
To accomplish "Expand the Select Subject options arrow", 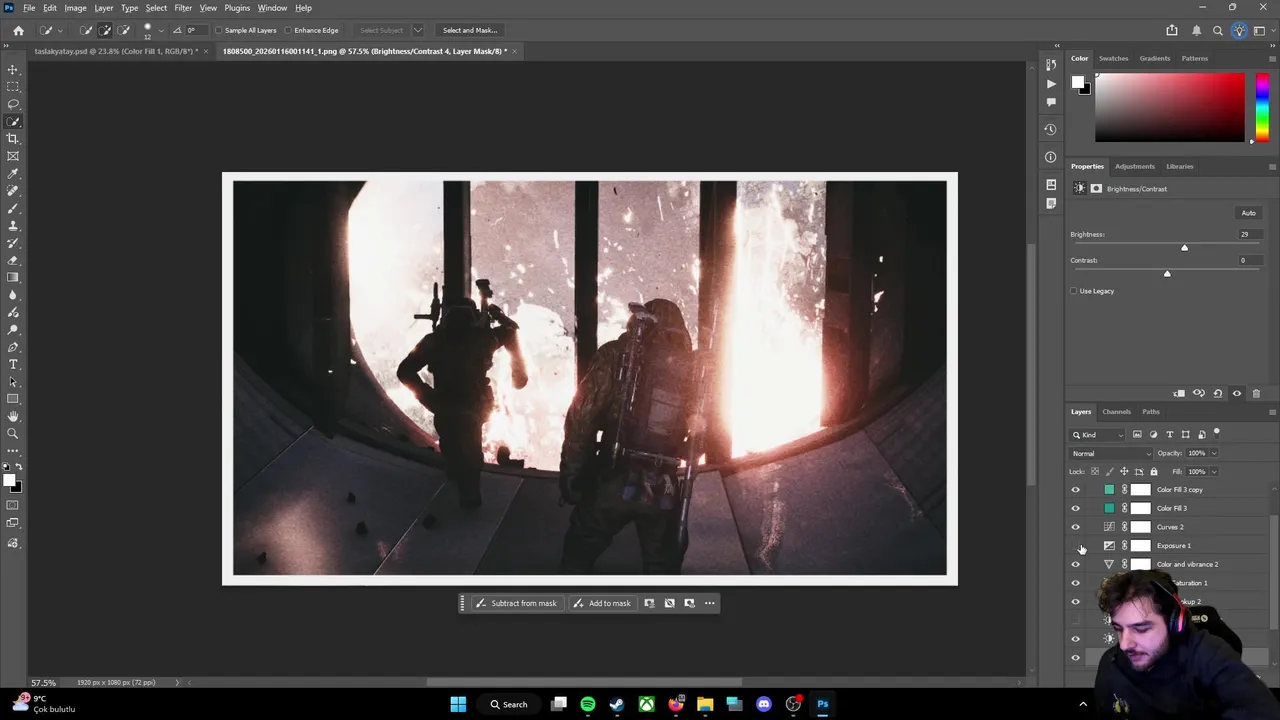I will point(417,30).
